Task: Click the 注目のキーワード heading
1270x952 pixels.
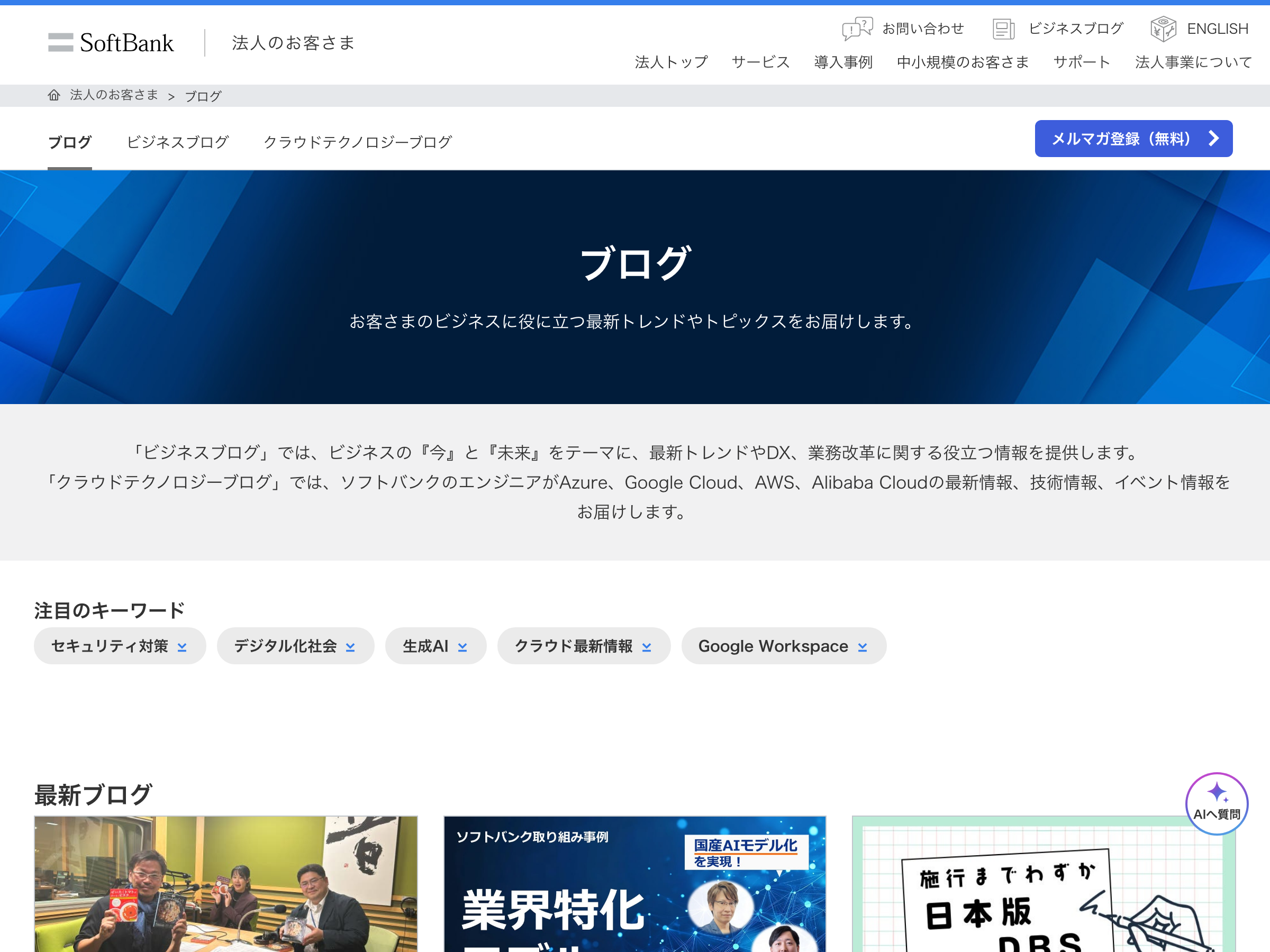Action: pyautogui.click(x=109, y=610)
